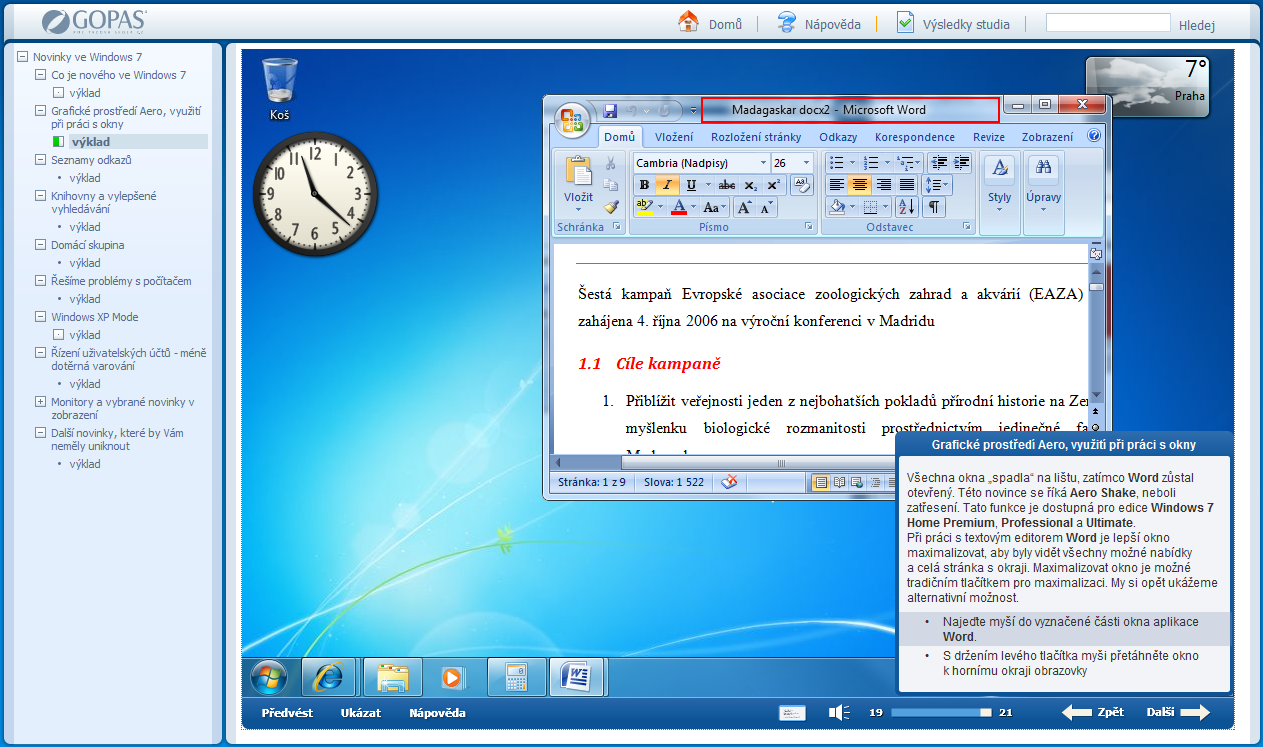Open Change Case (Aa) dropdown

[x=715, y=208]
